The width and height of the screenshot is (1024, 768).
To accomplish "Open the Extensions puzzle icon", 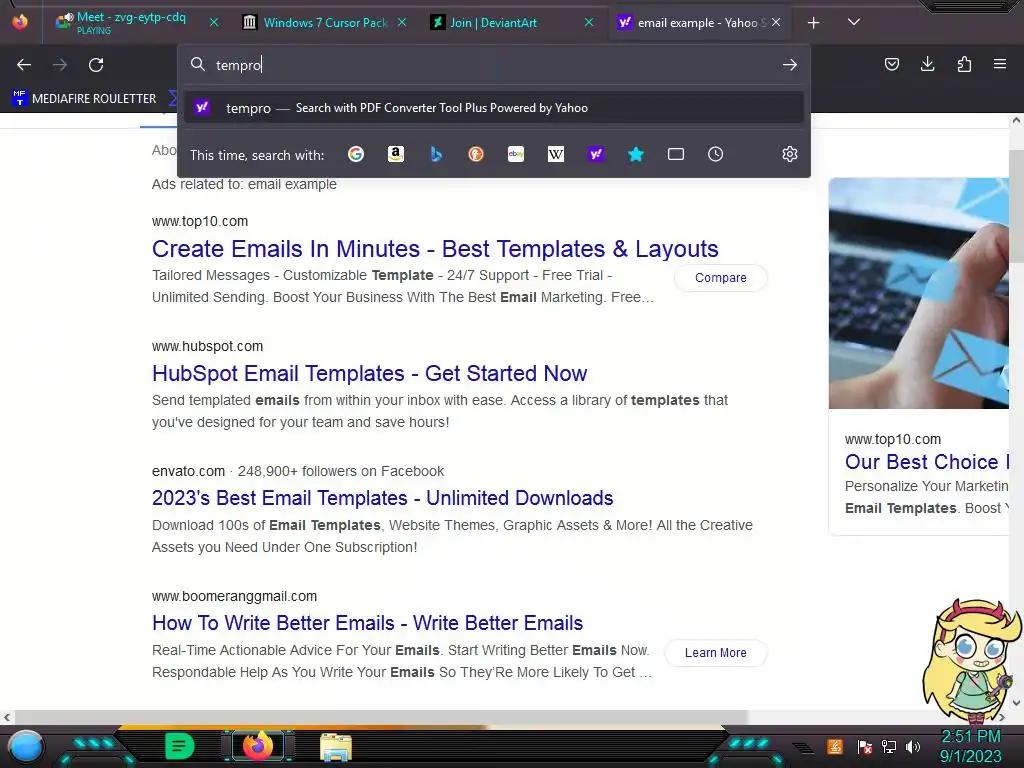I will pos(964,64).
